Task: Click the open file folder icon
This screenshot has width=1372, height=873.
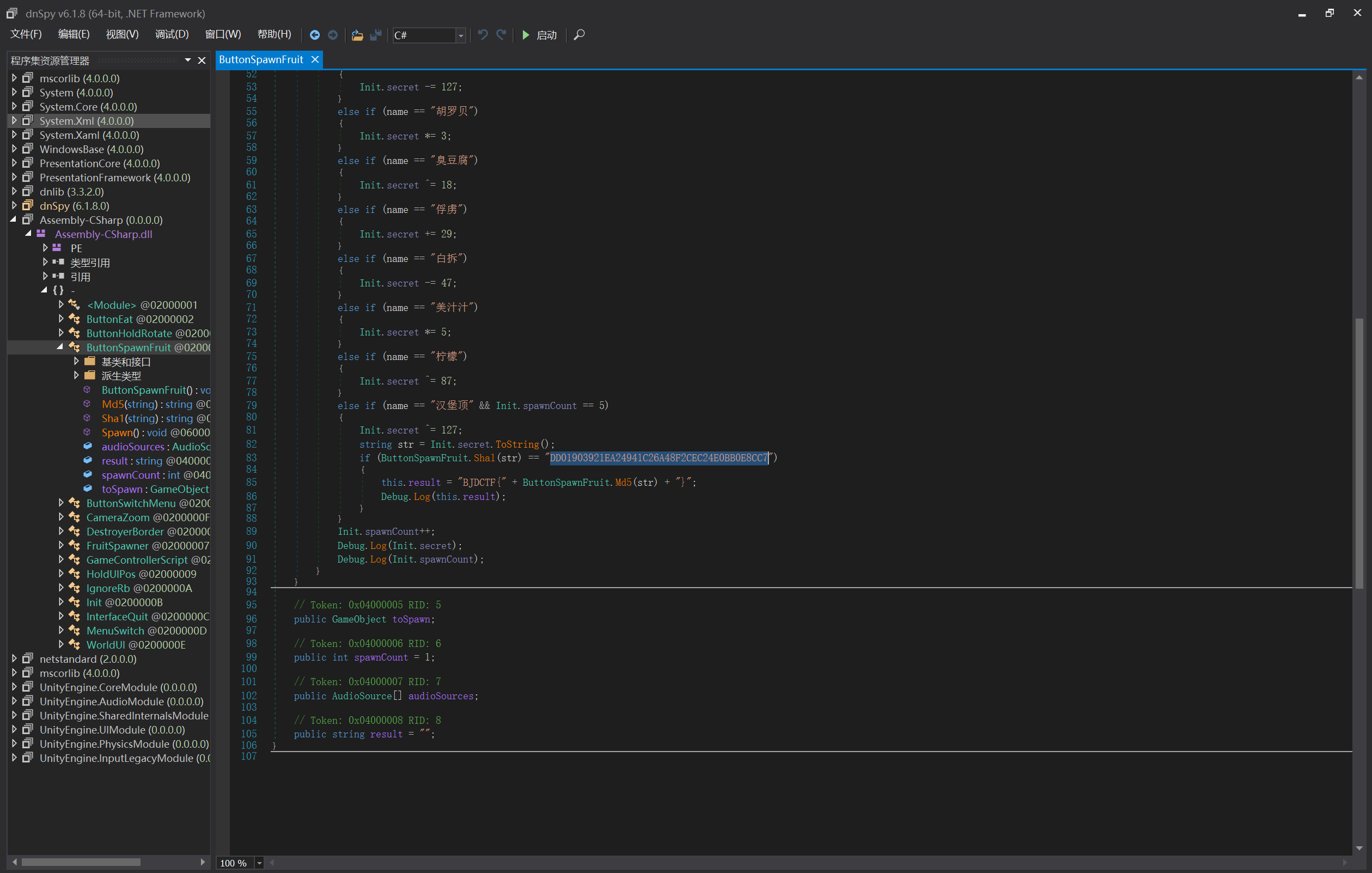Action: tap(357, 35)
